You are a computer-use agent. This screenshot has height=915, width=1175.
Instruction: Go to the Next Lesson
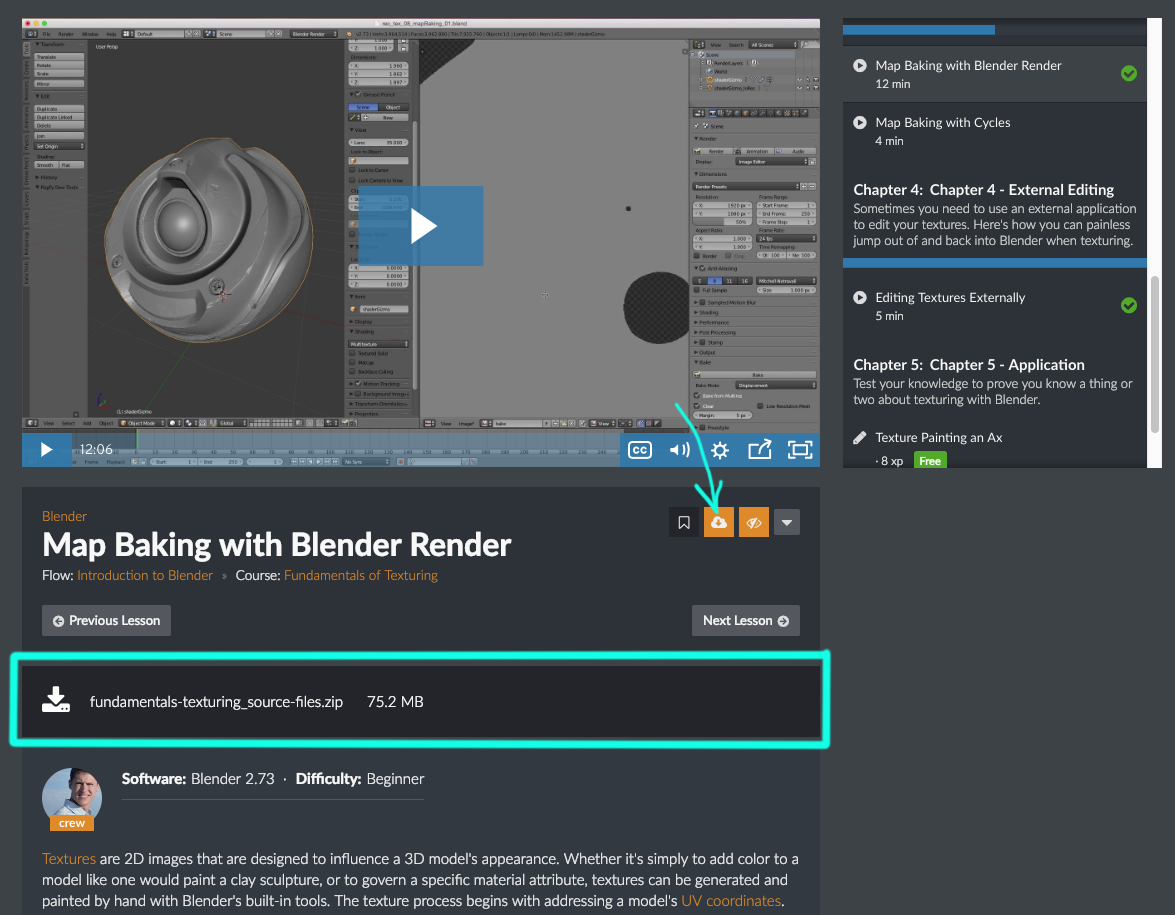pos(746,620)
